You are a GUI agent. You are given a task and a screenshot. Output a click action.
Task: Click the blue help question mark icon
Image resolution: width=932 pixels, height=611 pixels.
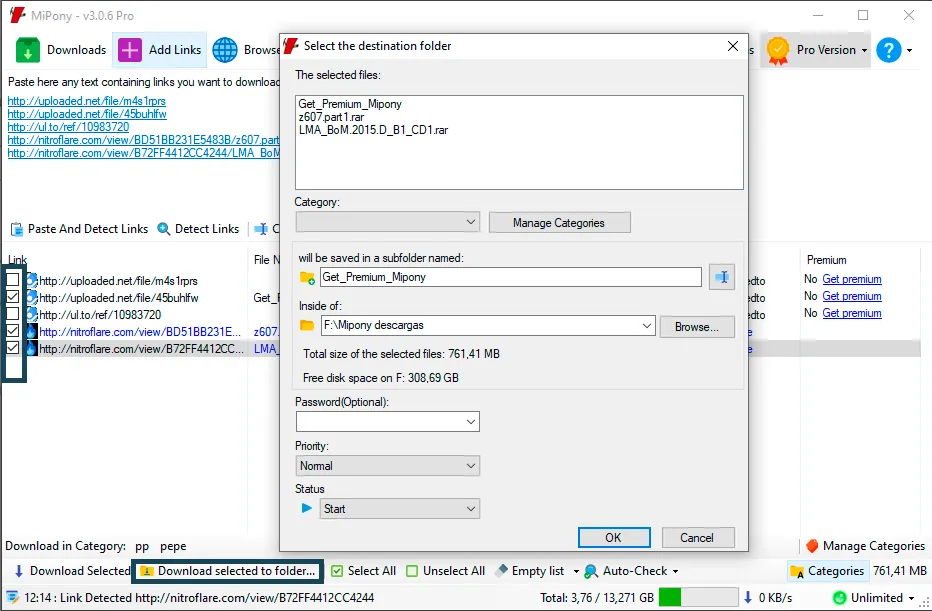coord(889,50)
